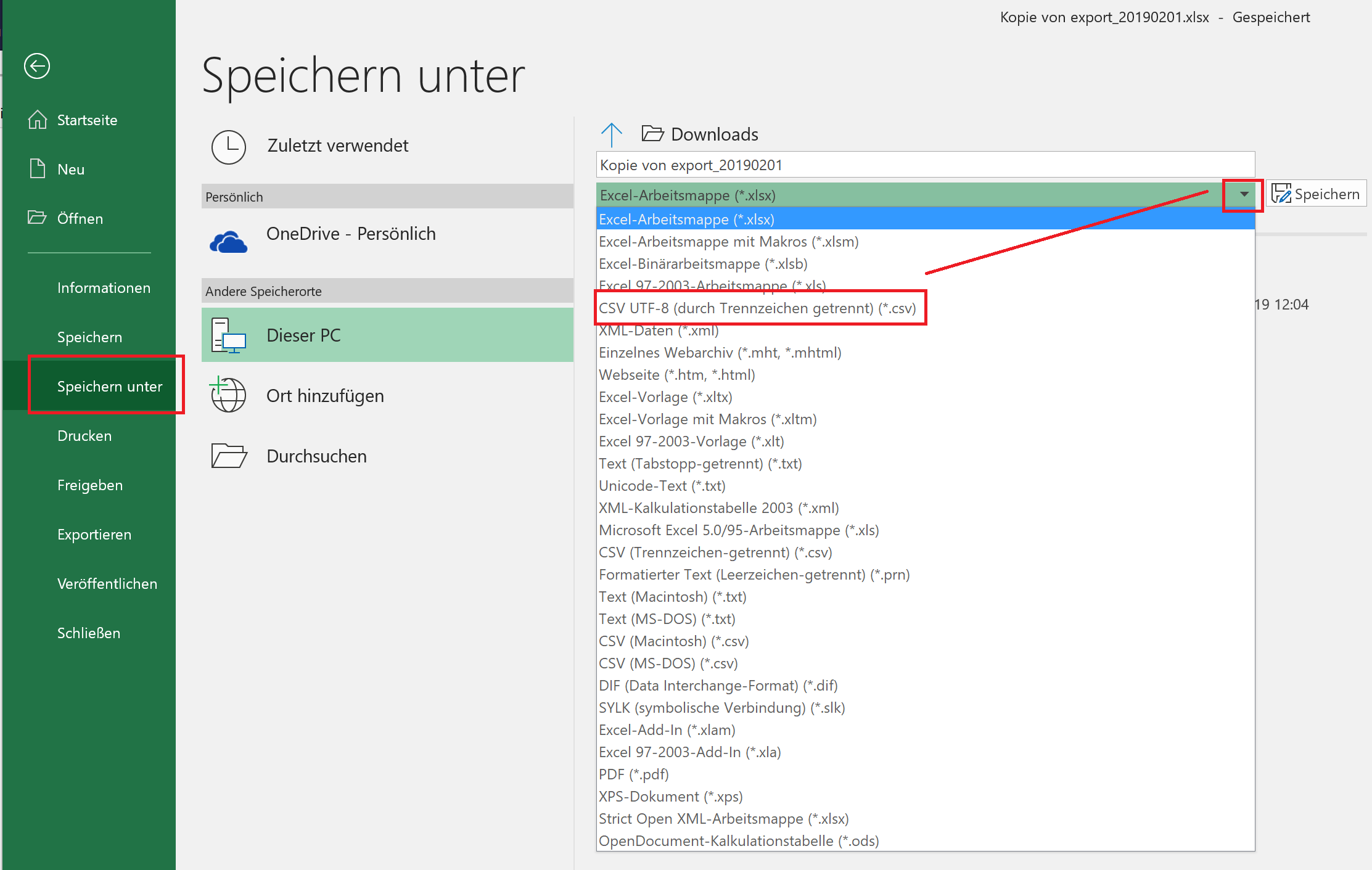Image resolution: width=1372 pixels, height=870 pixels.
Task: Click the Speichern disk icon
Action: pyautogui.click(x=1281, y=194)
